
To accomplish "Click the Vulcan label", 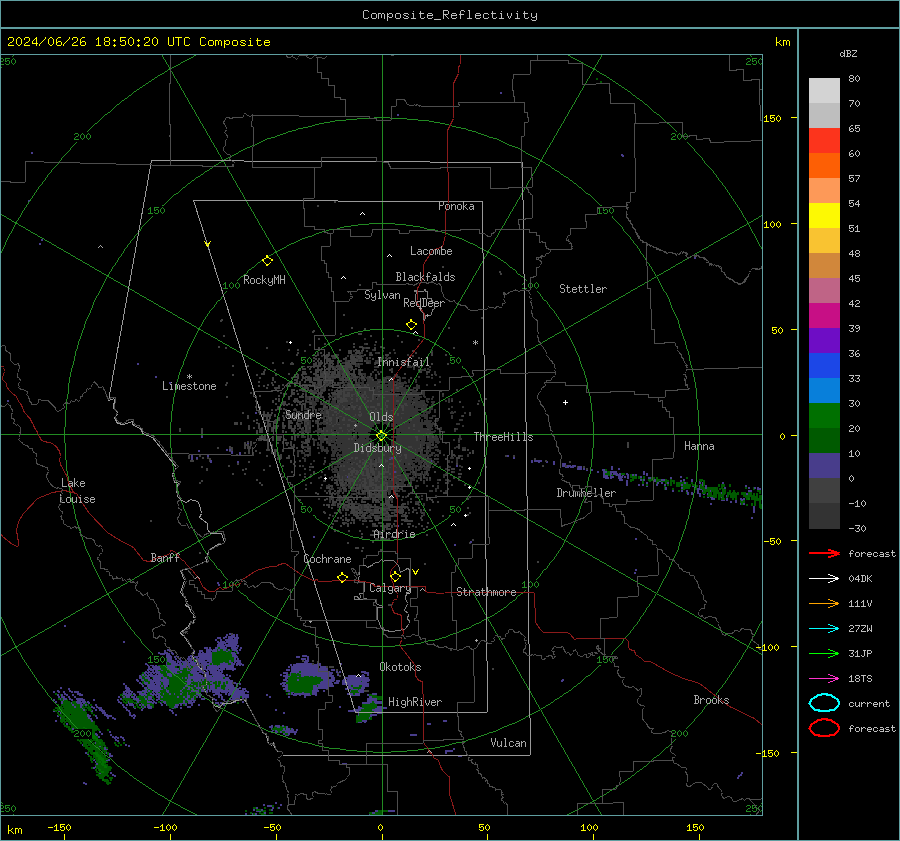I will pos(508,742).
